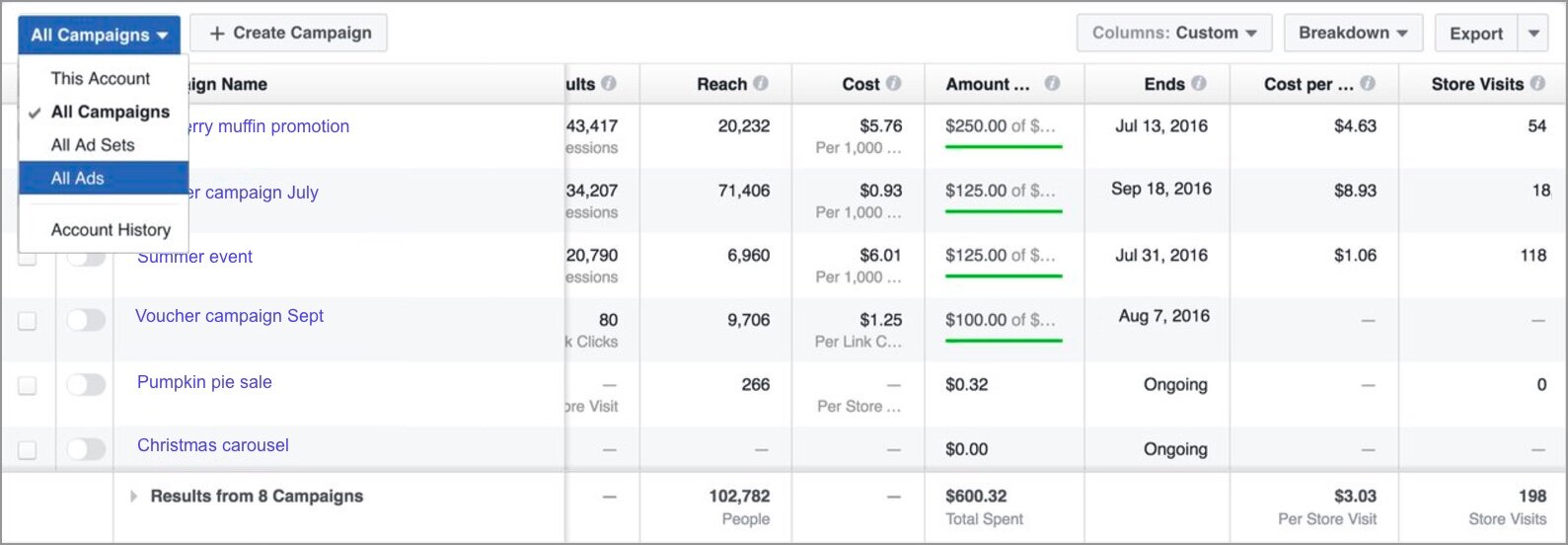Open the Columns: Custom dropdown
The width and height of the screenshot is (1568, 545).
[1173, 34]
